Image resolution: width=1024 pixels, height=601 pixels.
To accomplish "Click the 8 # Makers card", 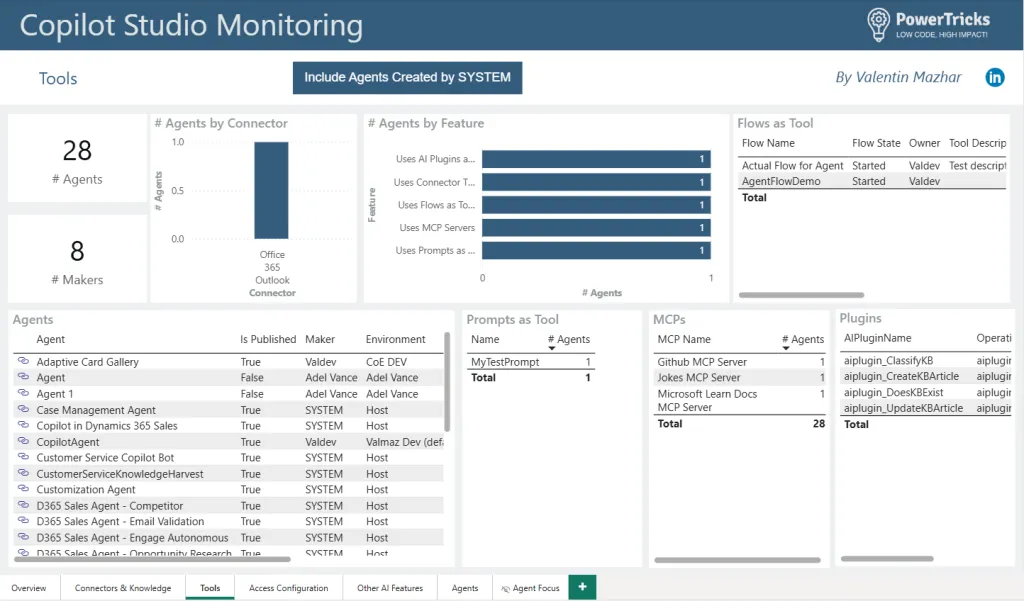I will point(77,259).
